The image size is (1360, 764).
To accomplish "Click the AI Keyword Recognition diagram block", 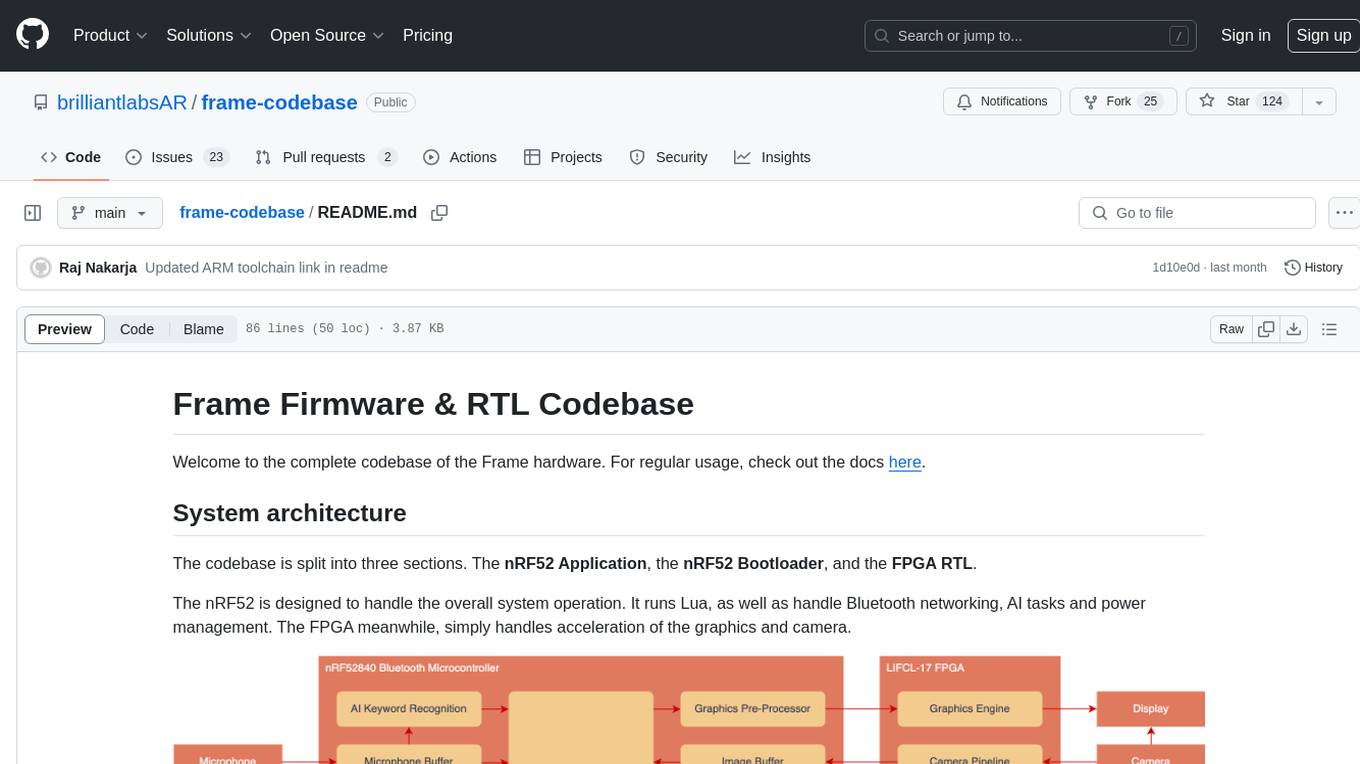I will (408, 708).
